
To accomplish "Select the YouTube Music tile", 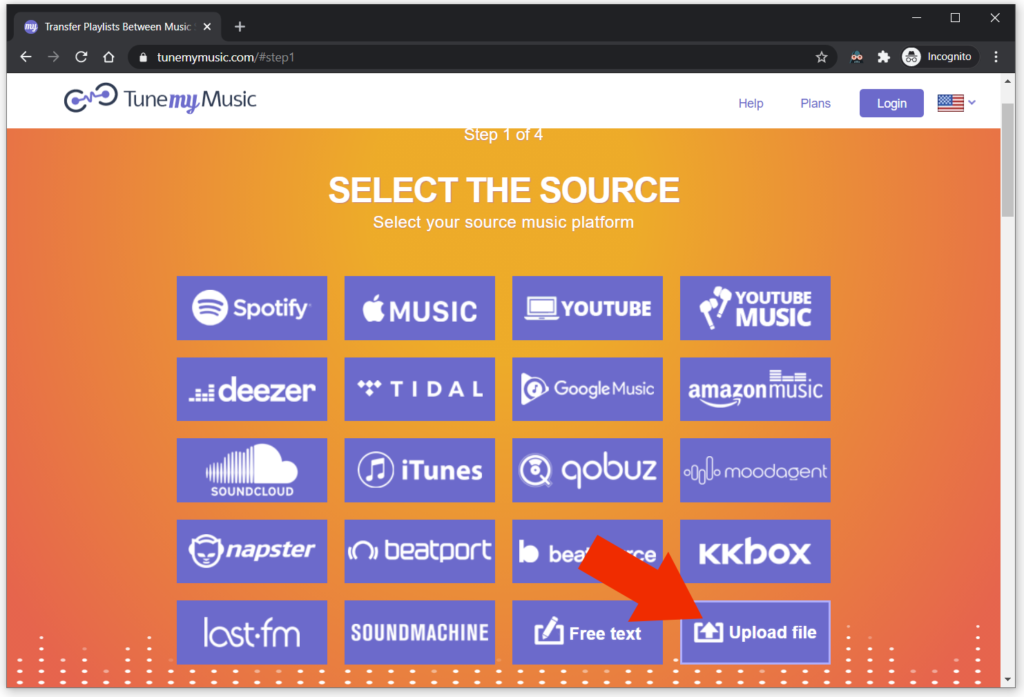I will click(x=755, y=308).
